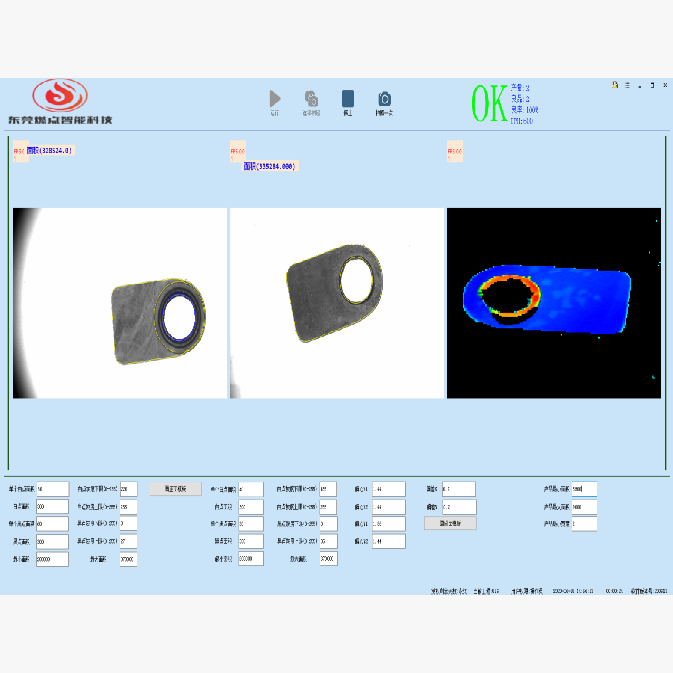Click the camera settings icon in toolbar
This screenshot has height=673, width=673.
coord(311,99)
